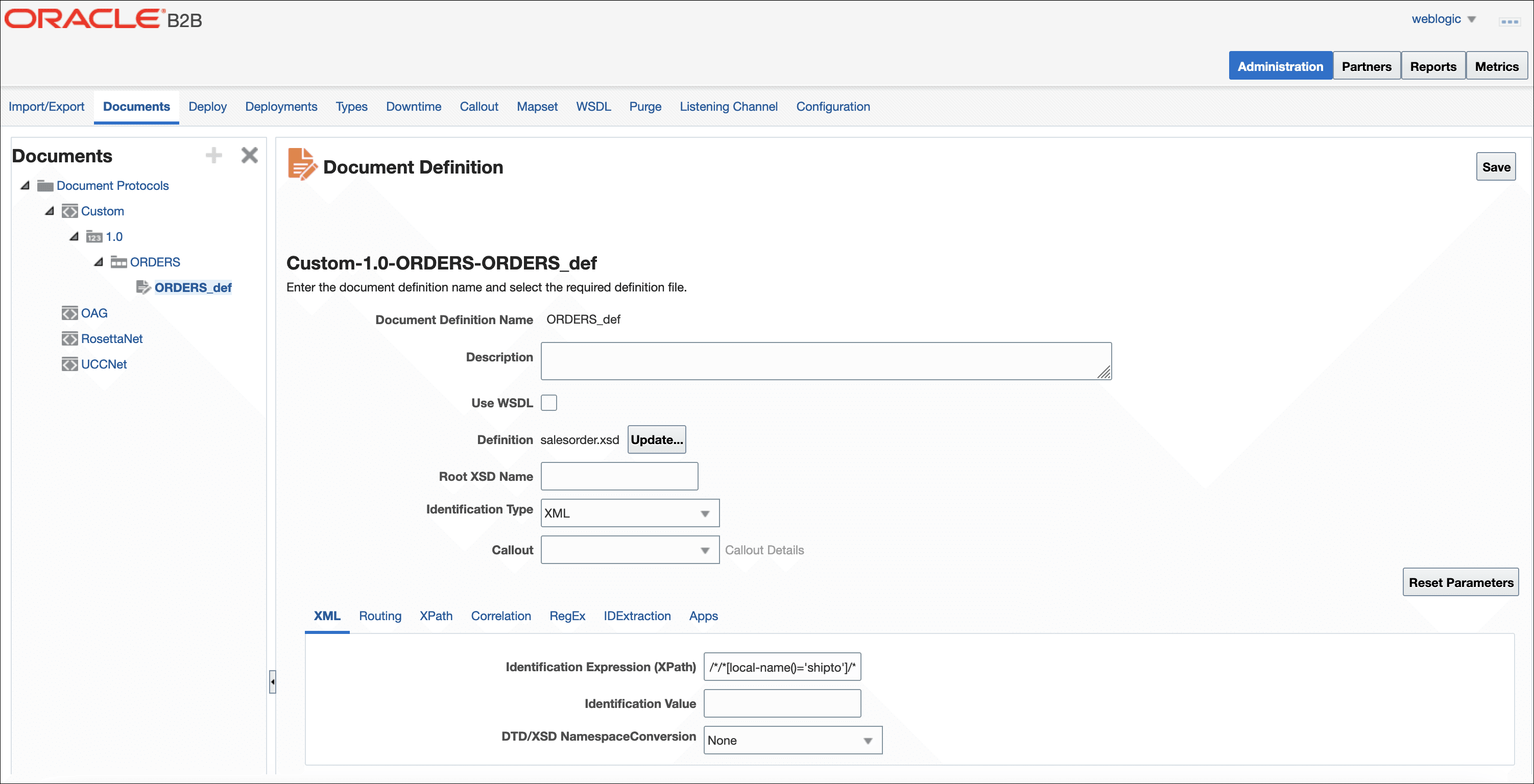Click the Identification Value field
Image resolution: width=1534 pixels, height=784 pixels.
click(782, 704)
